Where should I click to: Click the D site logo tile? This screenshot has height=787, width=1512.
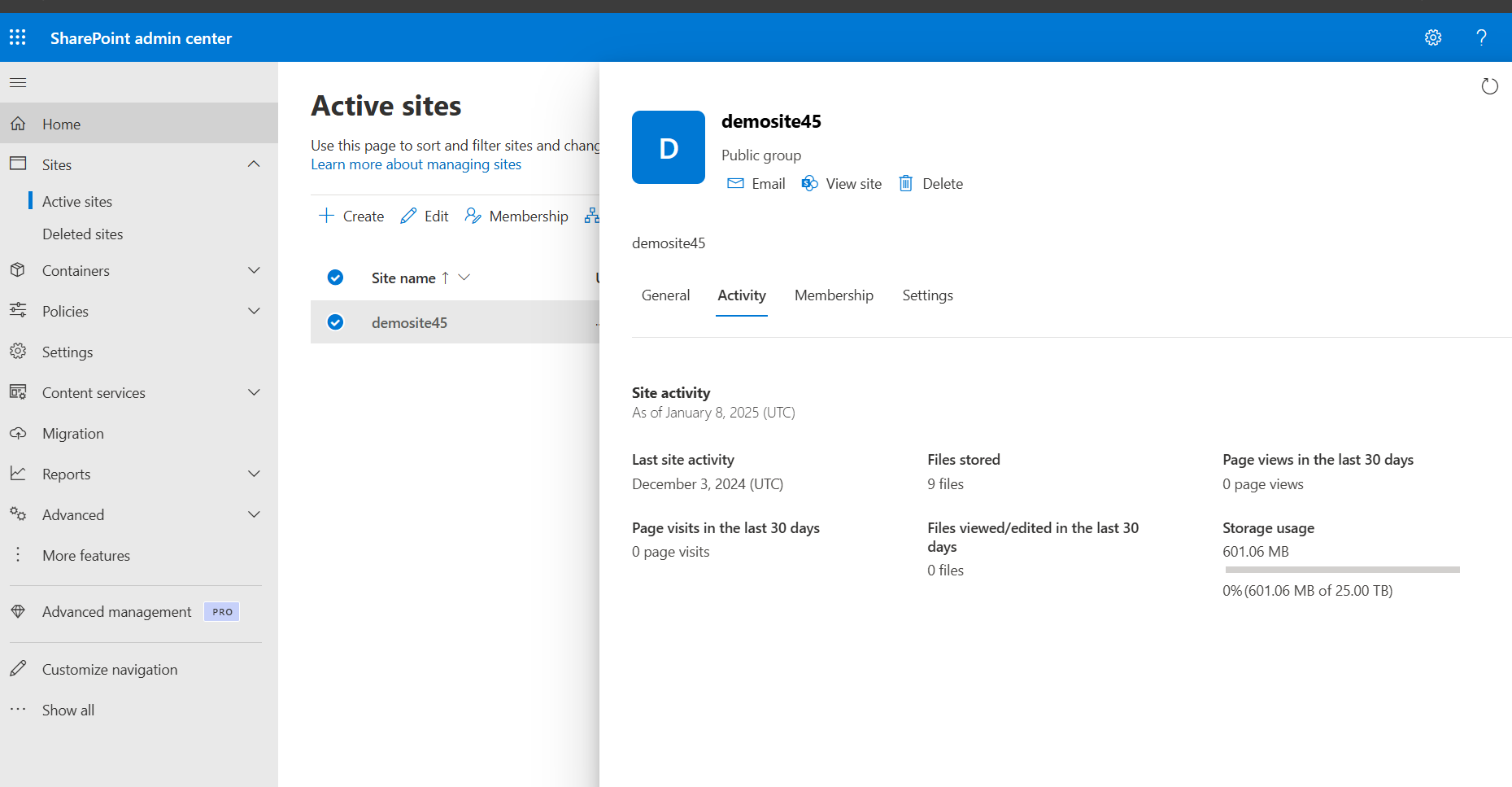click(669, 147)
